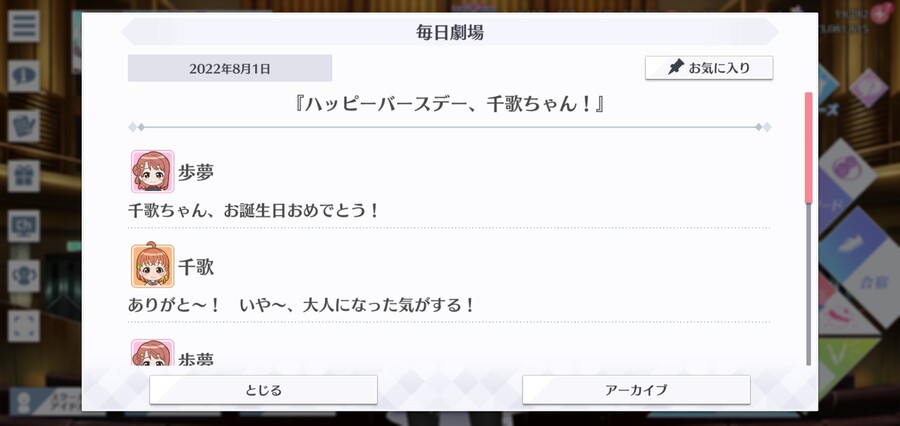Open the hamburger menu icon
Screen dimensions: 900x426
pos(24,26)
